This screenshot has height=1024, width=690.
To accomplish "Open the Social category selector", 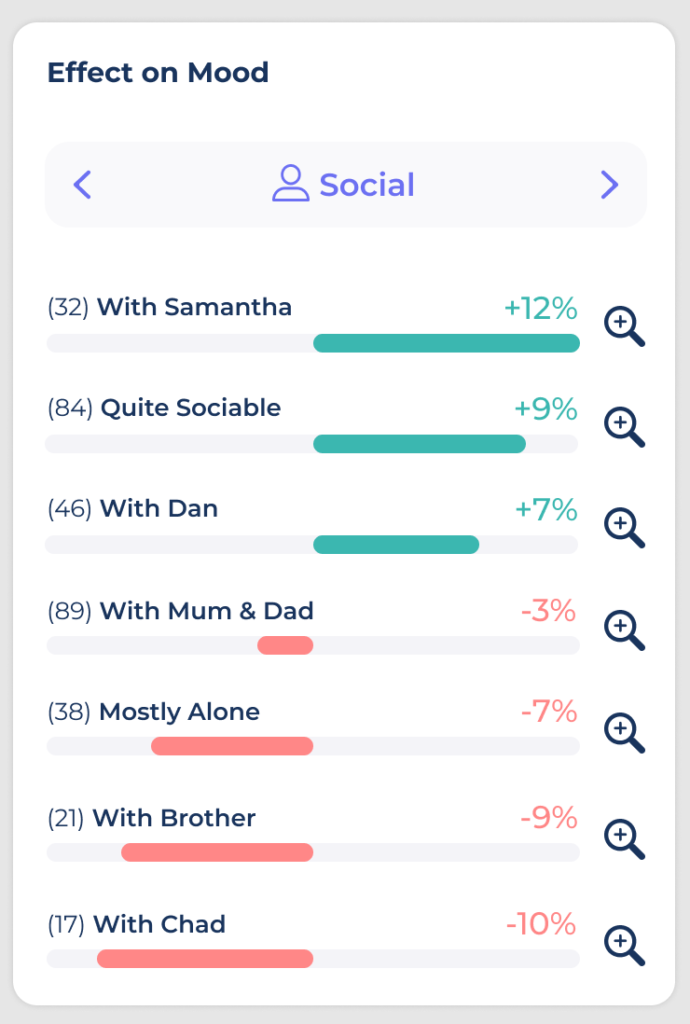I will 345,184.
